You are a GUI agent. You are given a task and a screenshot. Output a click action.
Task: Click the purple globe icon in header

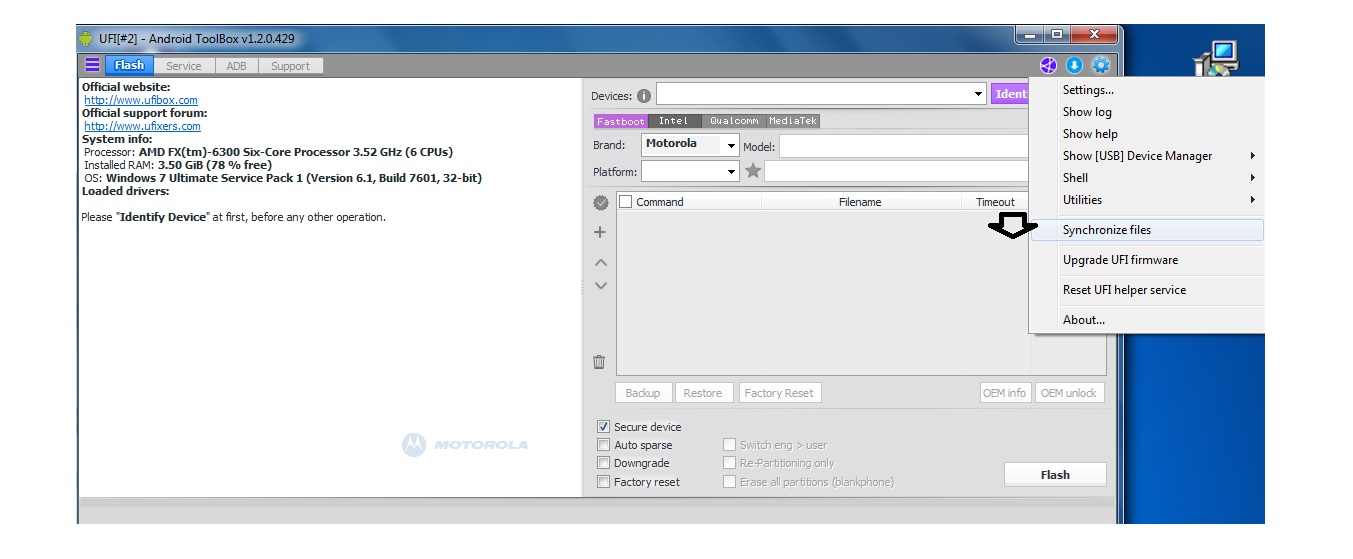pyautogui.click(x=1048, y=66)
